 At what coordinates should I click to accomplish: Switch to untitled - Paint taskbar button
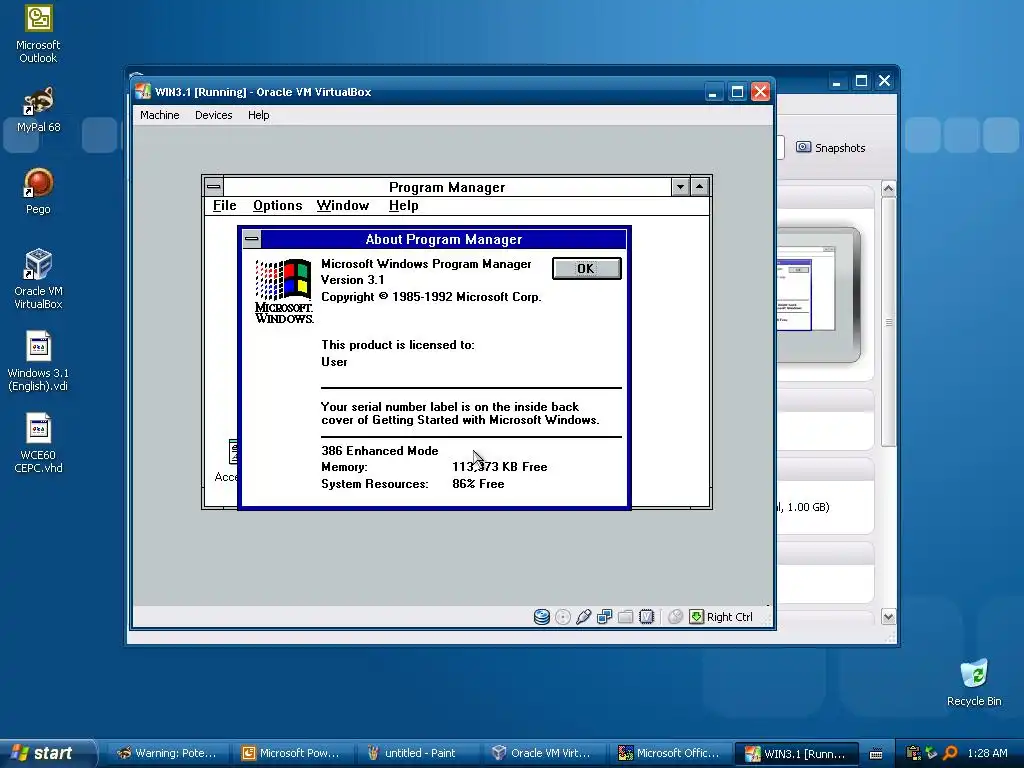(416, 753)
